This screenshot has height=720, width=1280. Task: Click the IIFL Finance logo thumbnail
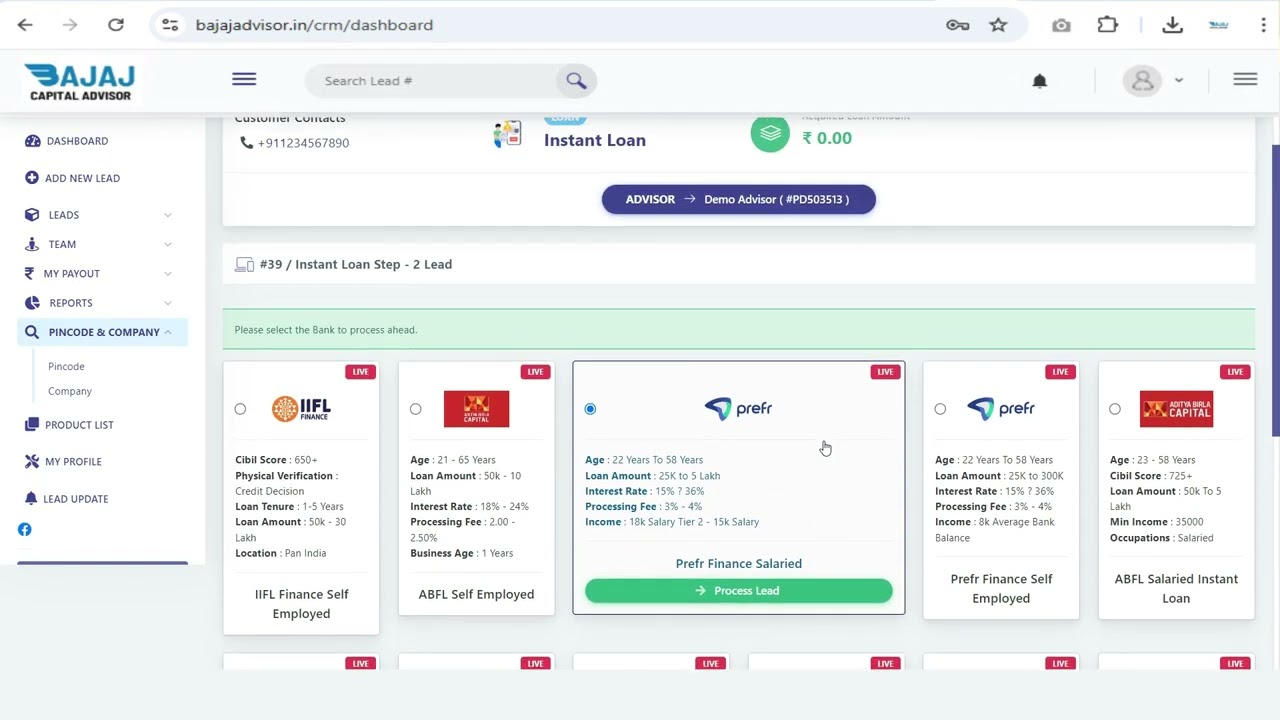pyautogui.click(x=301, y=409)
